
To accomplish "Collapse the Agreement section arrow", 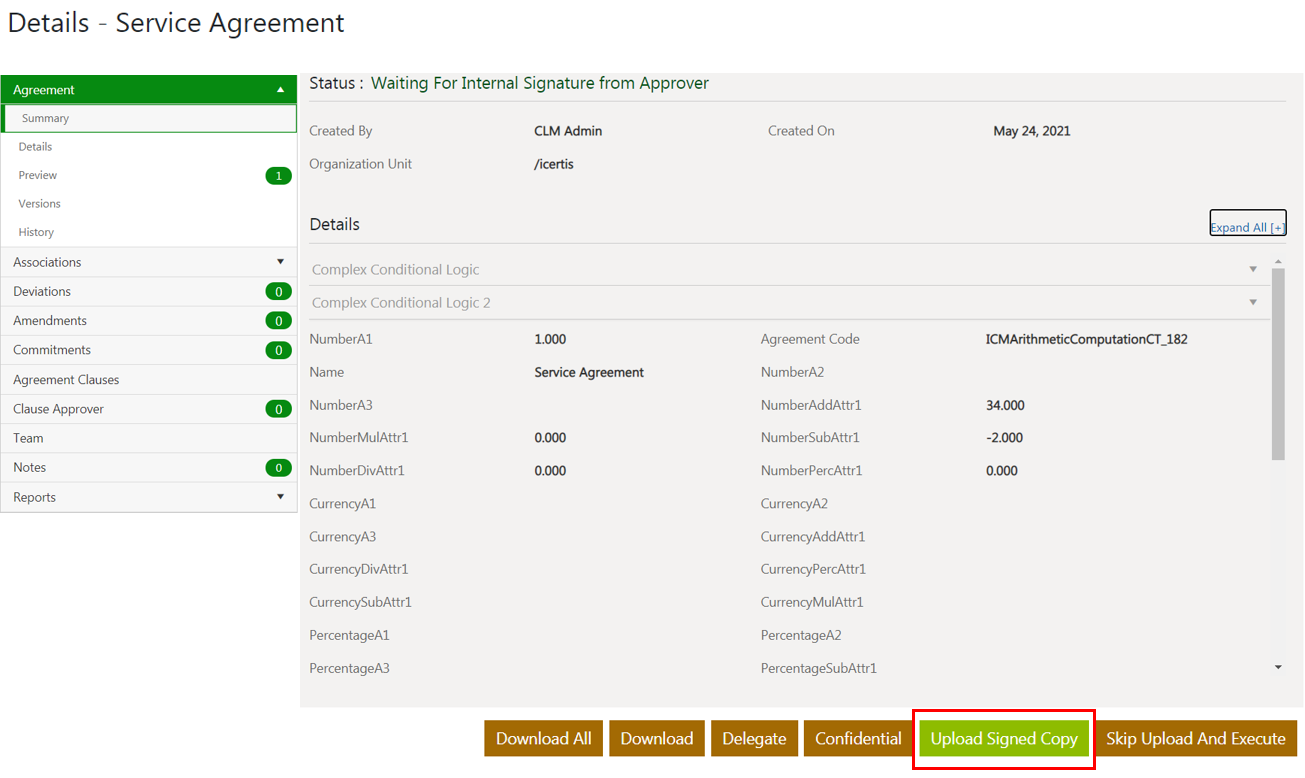I will [280, 90].
